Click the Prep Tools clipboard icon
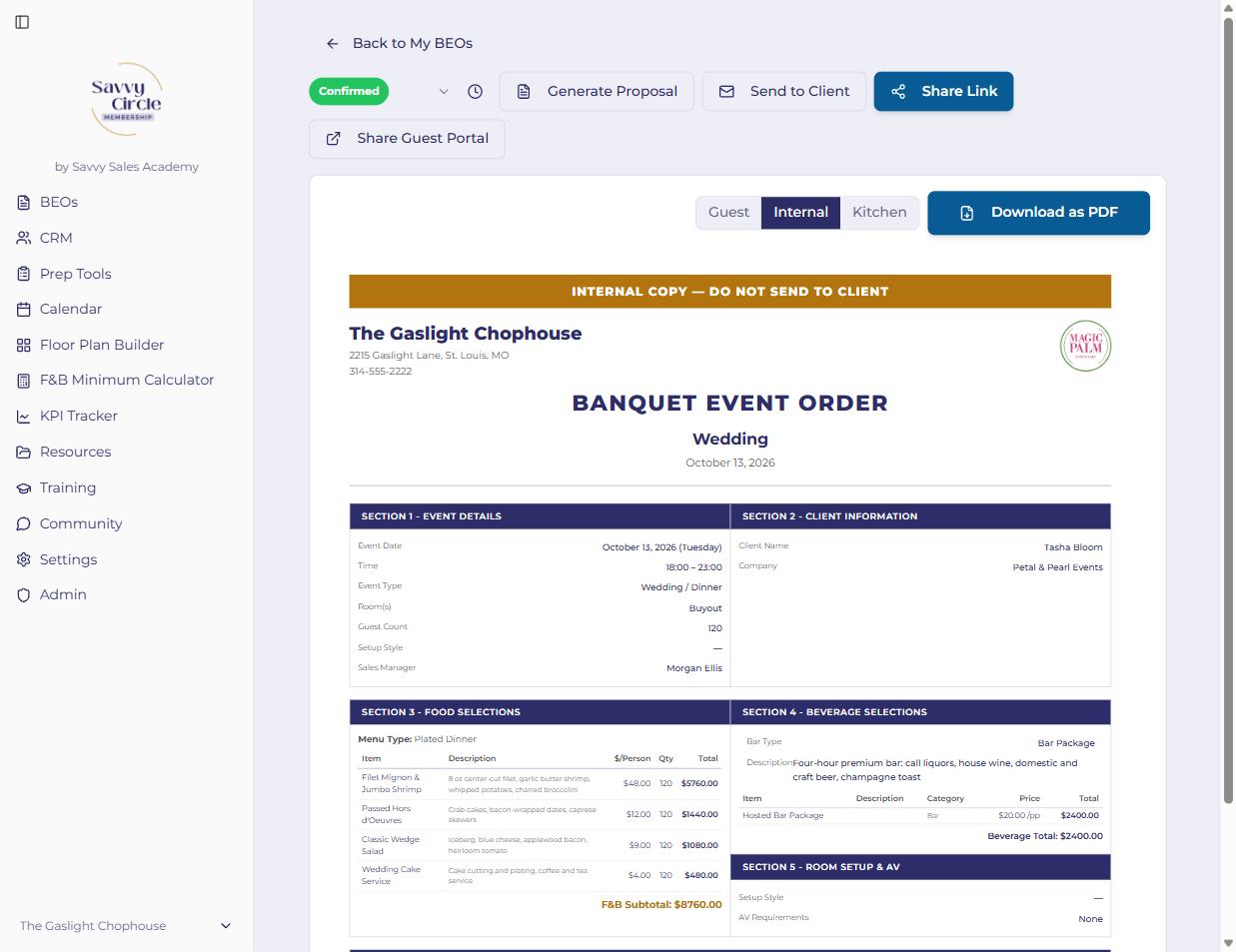The height and width of the screenshot is (952, 1236). click(24, 274)
